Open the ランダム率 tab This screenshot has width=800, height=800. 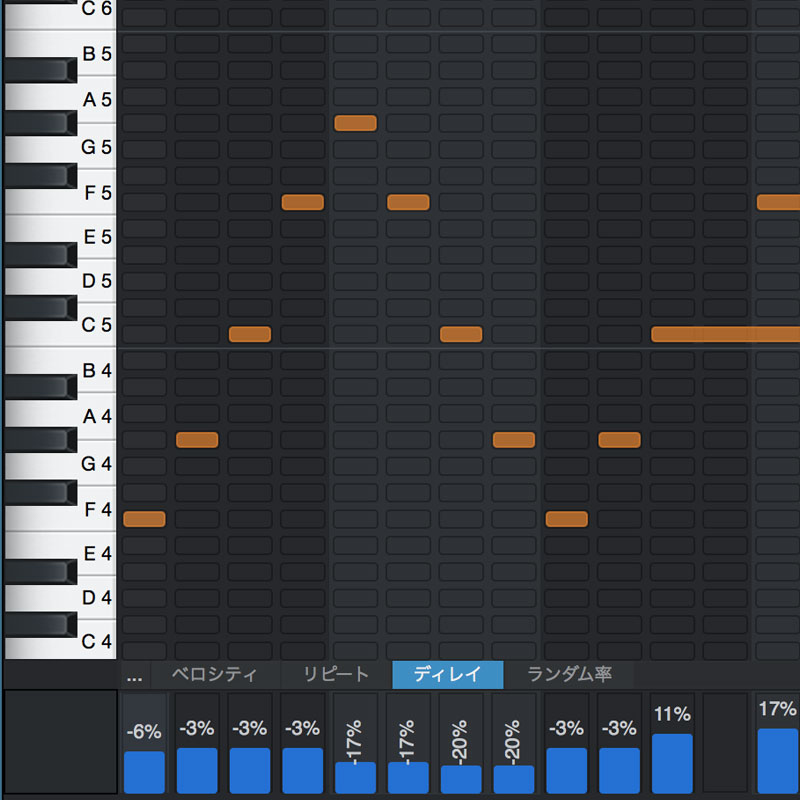(569, 674)
